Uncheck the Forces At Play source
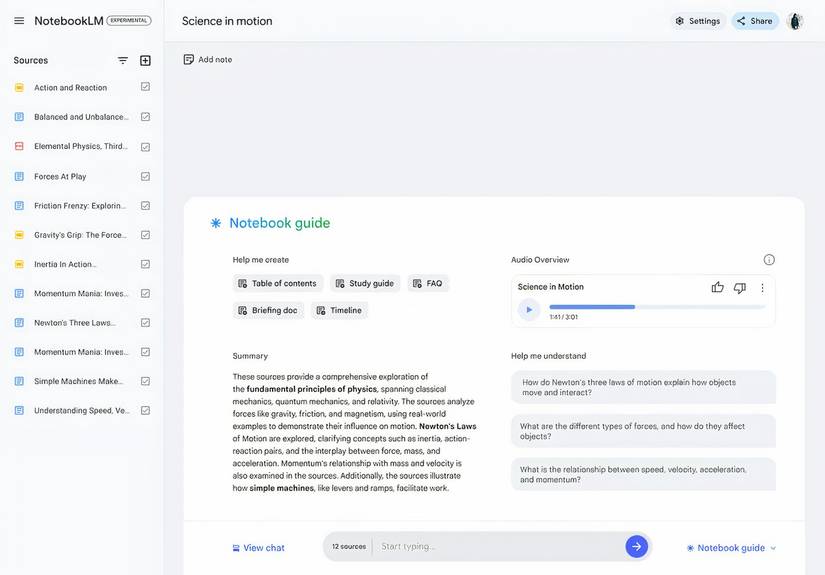This screenshot has height=575, width=825. (146, 176)
